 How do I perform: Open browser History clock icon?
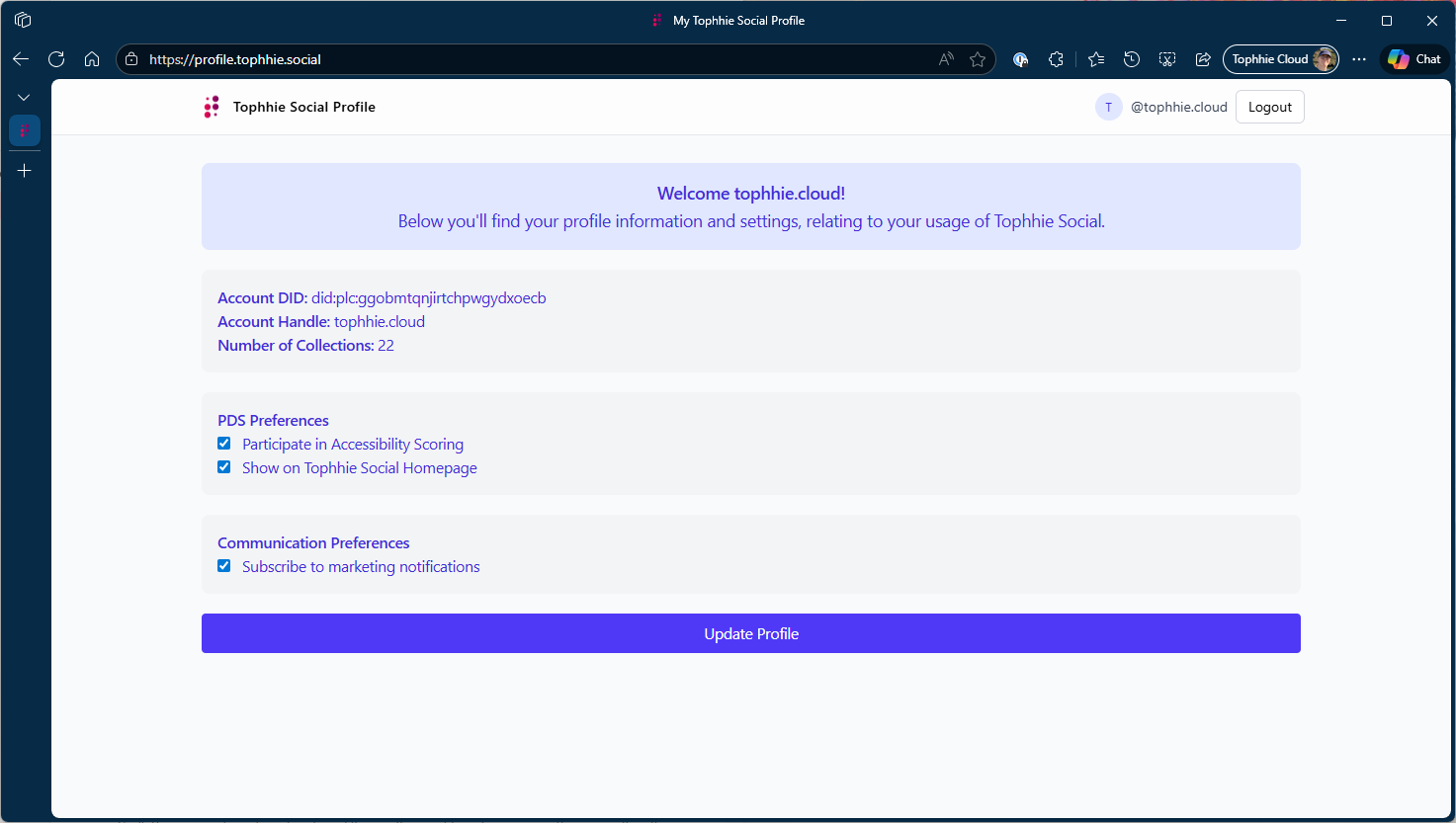pyautogui.click(x=1132, y=59)
